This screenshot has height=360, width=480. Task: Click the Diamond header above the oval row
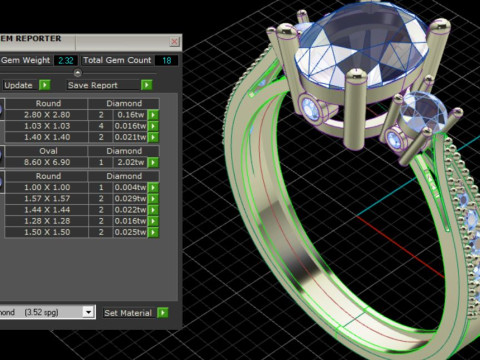click(x=124, y=151)
